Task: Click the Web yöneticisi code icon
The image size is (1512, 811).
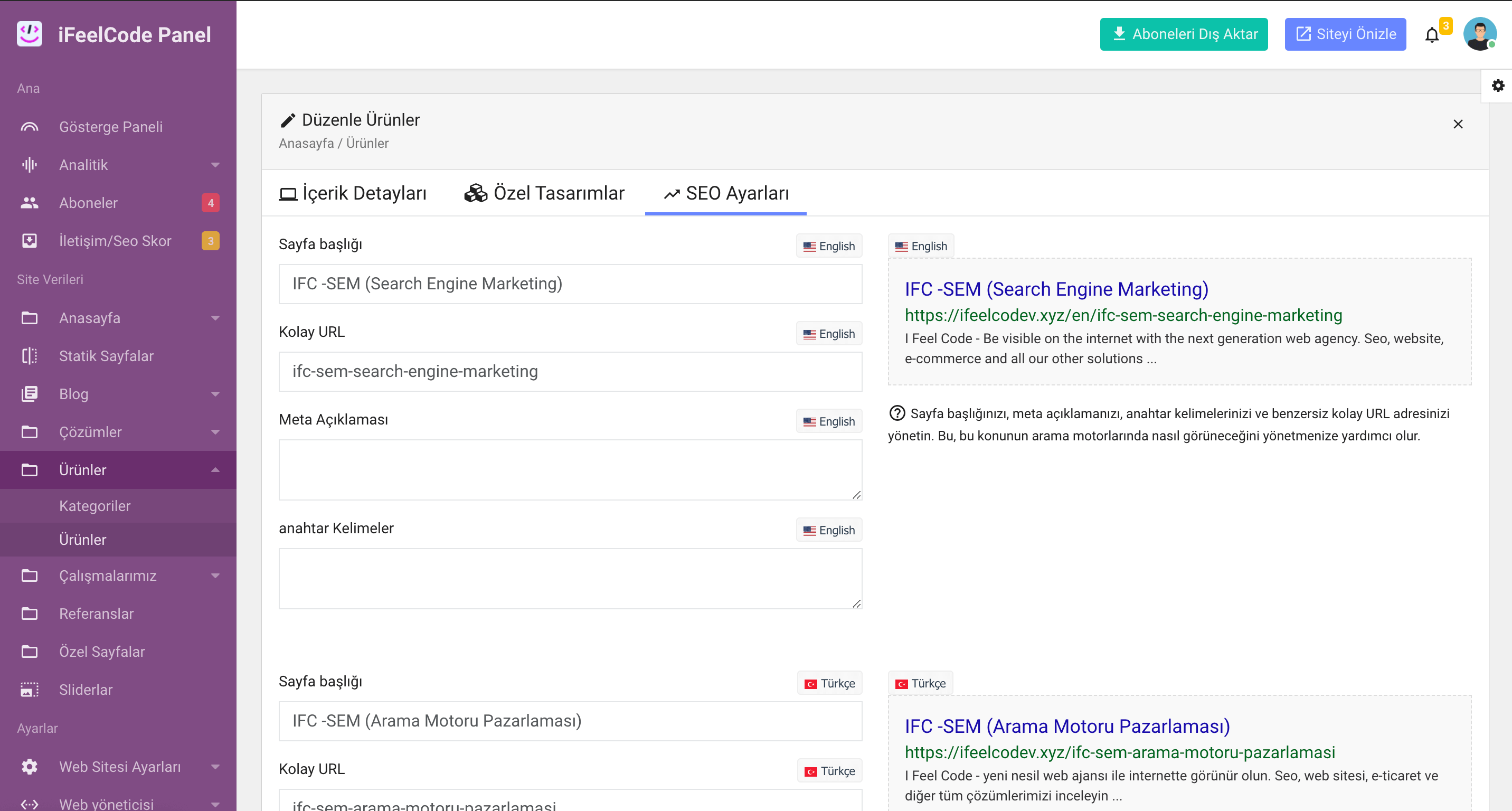Action: (30, 804)
